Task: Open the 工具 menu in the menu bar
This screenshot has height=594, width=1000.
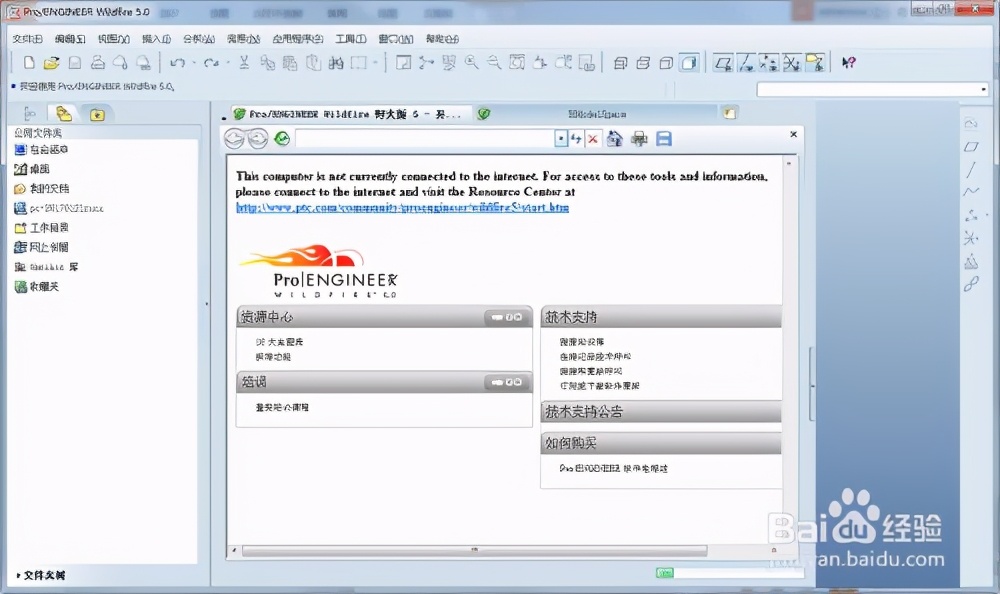Action: coord(352,40)
